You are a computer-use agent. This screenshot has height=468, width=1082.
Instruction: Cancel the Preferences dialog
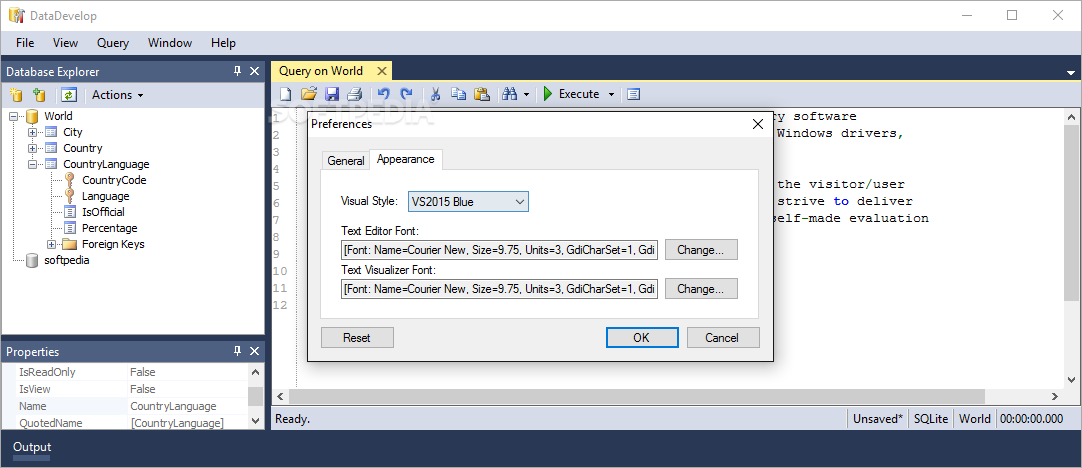coord(722,338)
